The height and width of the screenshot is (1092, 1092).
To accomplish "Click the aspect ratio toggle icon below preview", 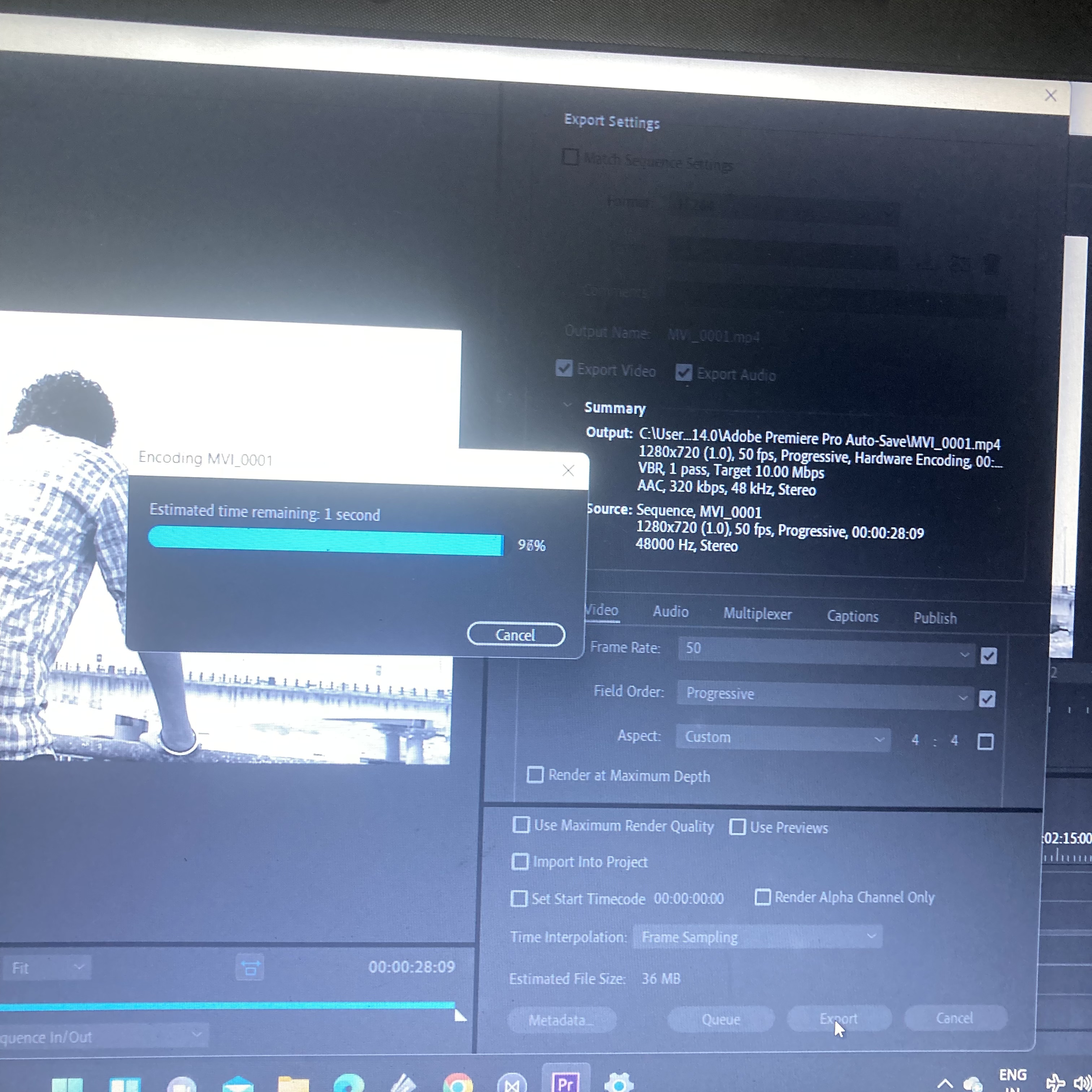I will click(250, 968).
